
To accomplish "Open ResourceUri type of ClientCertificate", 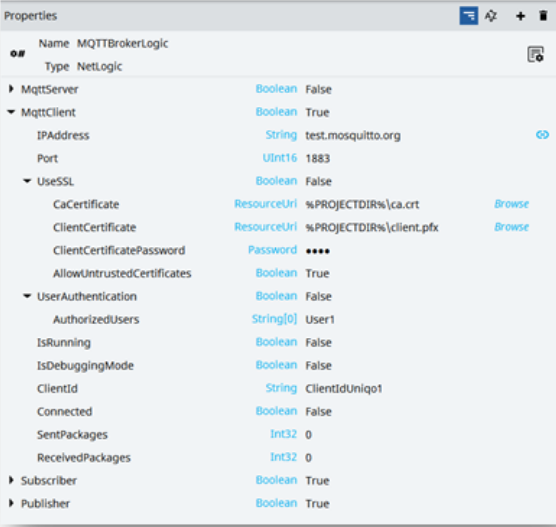I will coord(265,227).
